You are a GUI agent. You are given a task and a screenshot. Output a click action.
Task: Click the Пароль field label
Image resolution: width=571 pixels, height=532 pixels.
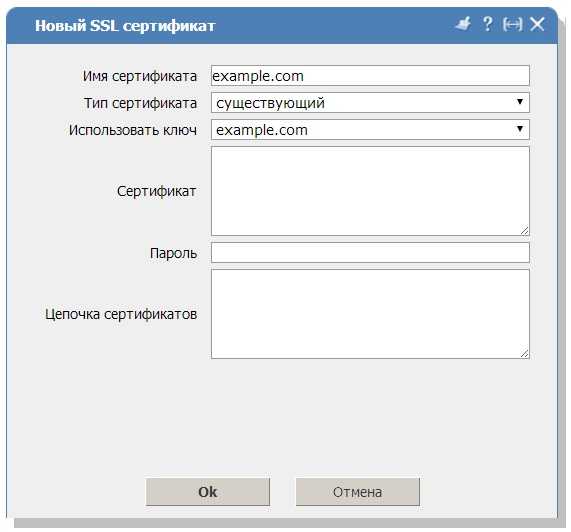tap(173, 253)
